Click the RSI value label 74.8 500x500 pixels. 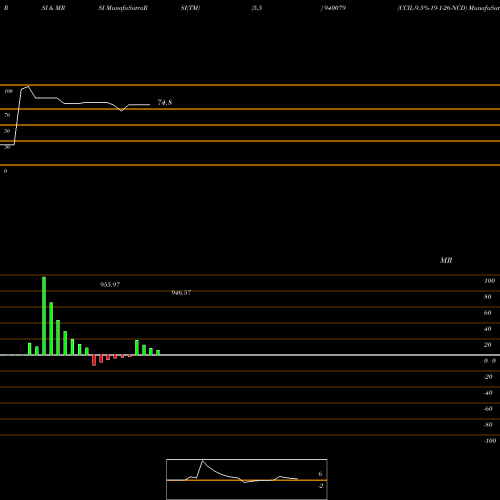(165, 102)
